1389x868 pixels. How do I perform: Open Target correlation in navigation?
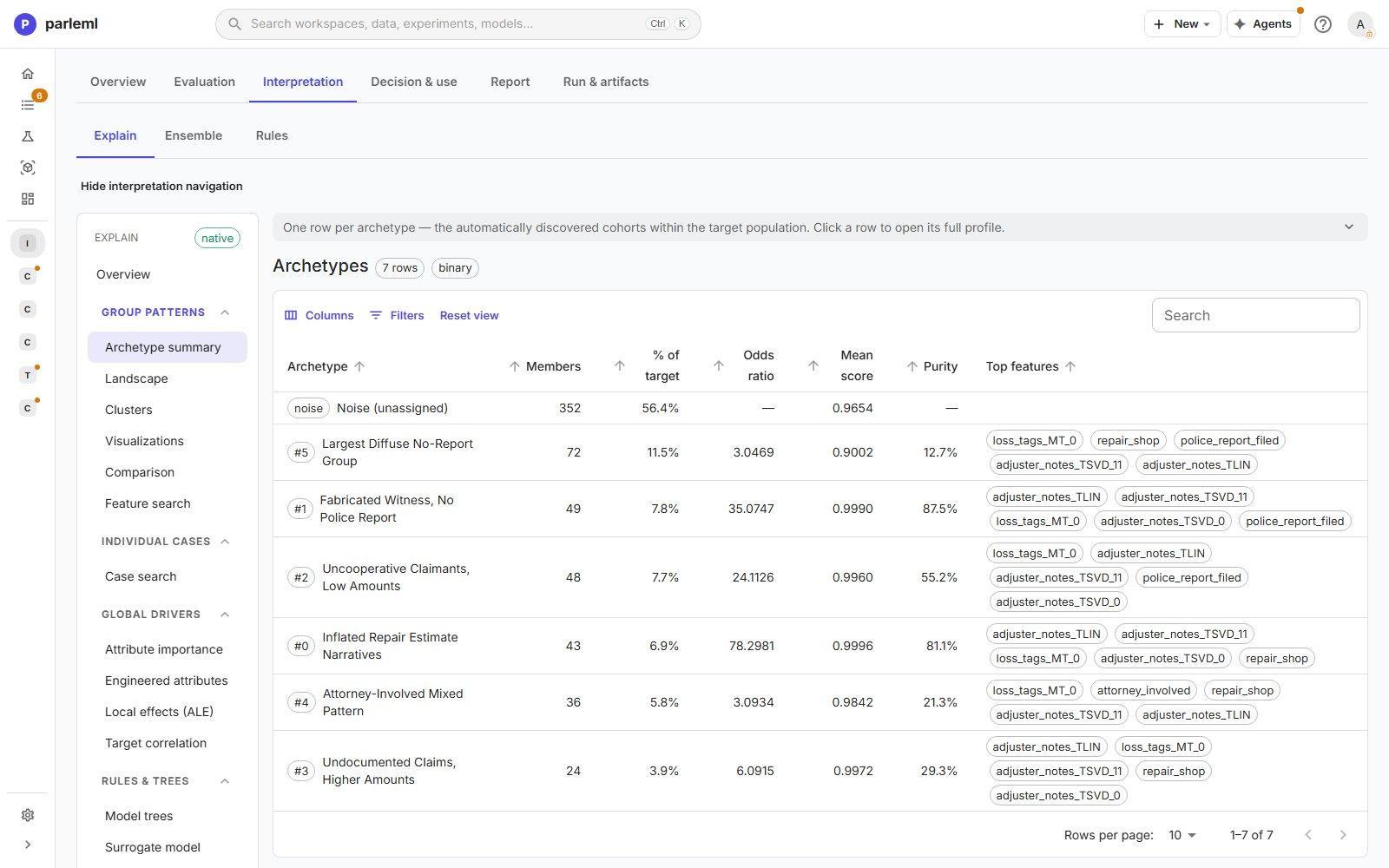pyautogui.click(x=168, y=743)
